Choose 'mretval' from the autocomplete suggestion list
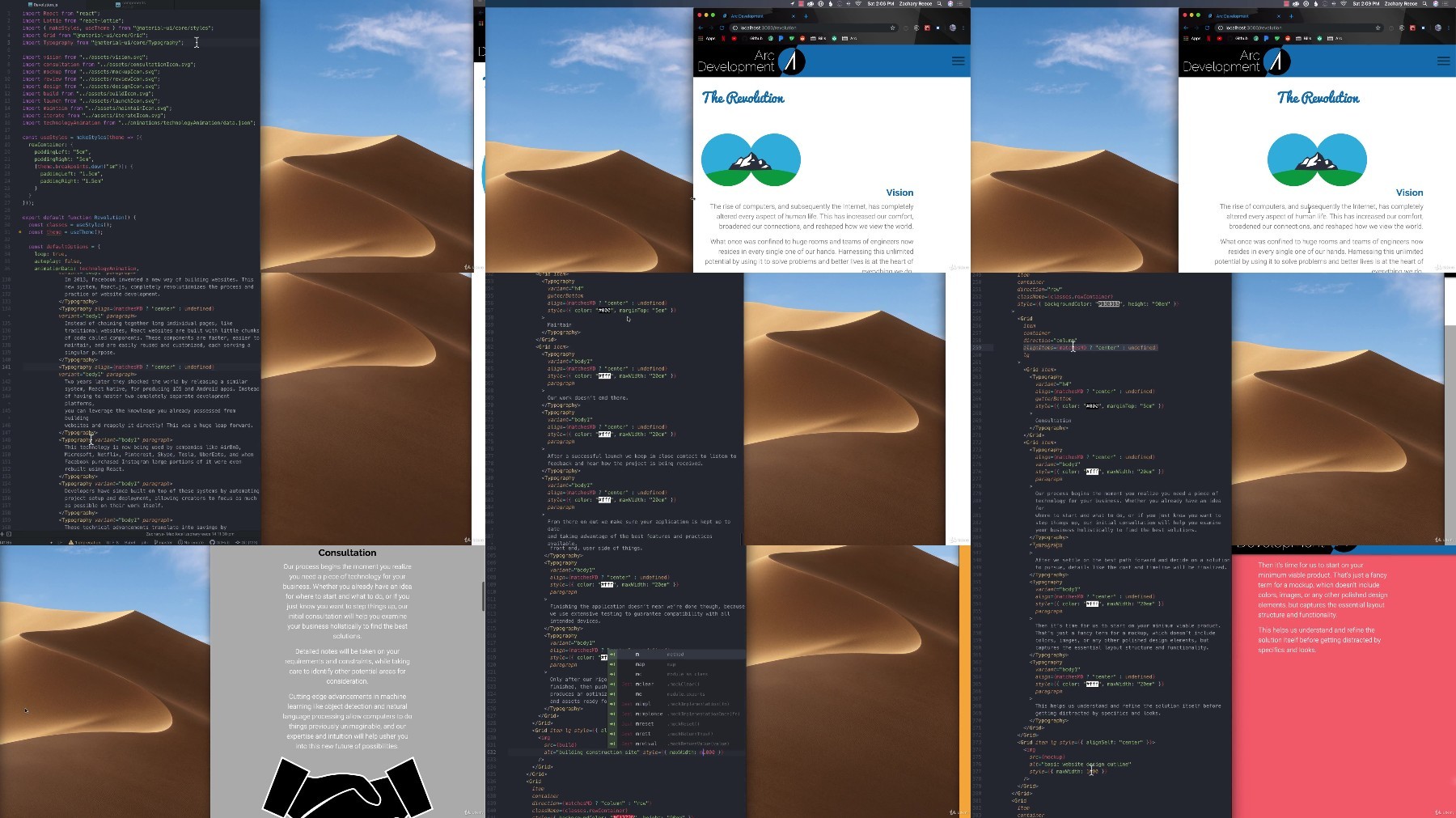The width and height of the screenshot is (1456, 818). [676, 744]
